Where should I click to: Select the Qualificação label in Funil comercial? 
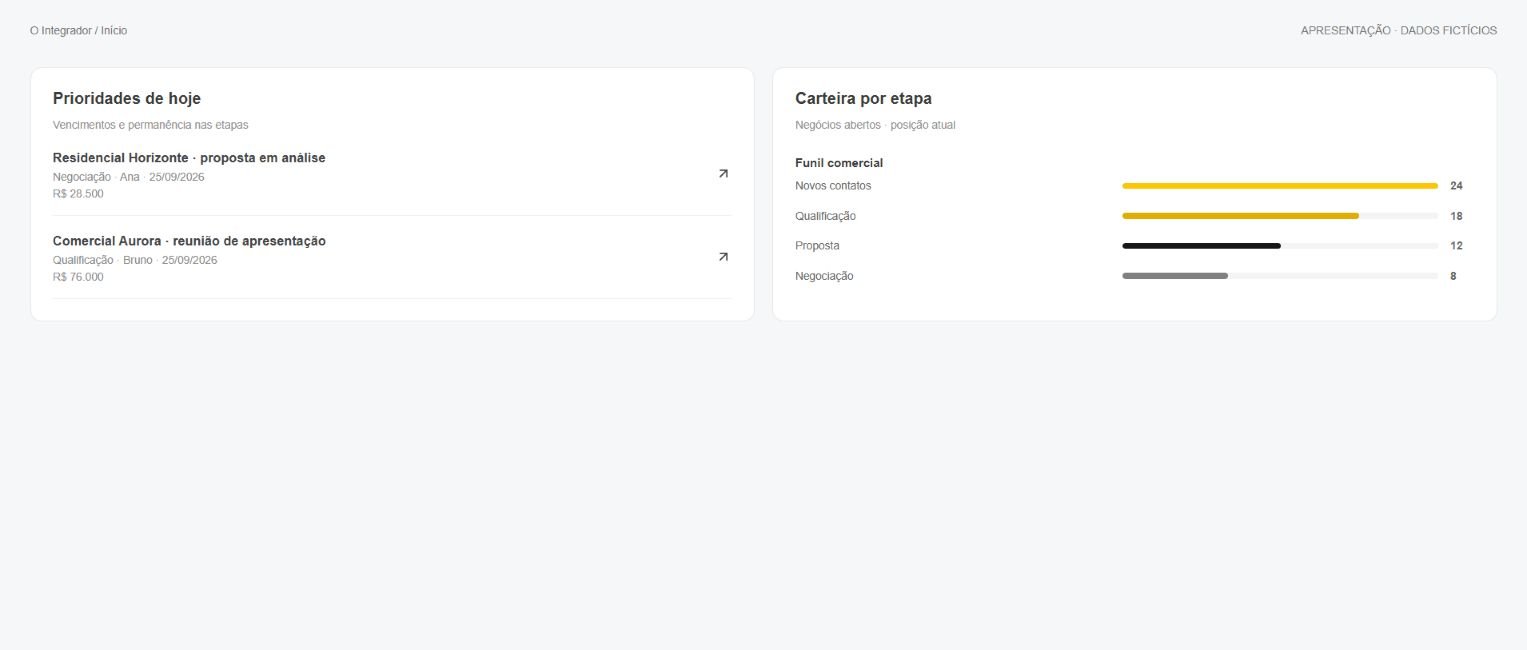pyautogui.click(x=825, y=216)
